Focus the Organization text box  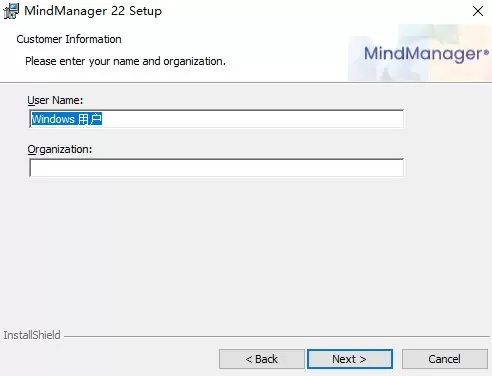tap(217, 168)
